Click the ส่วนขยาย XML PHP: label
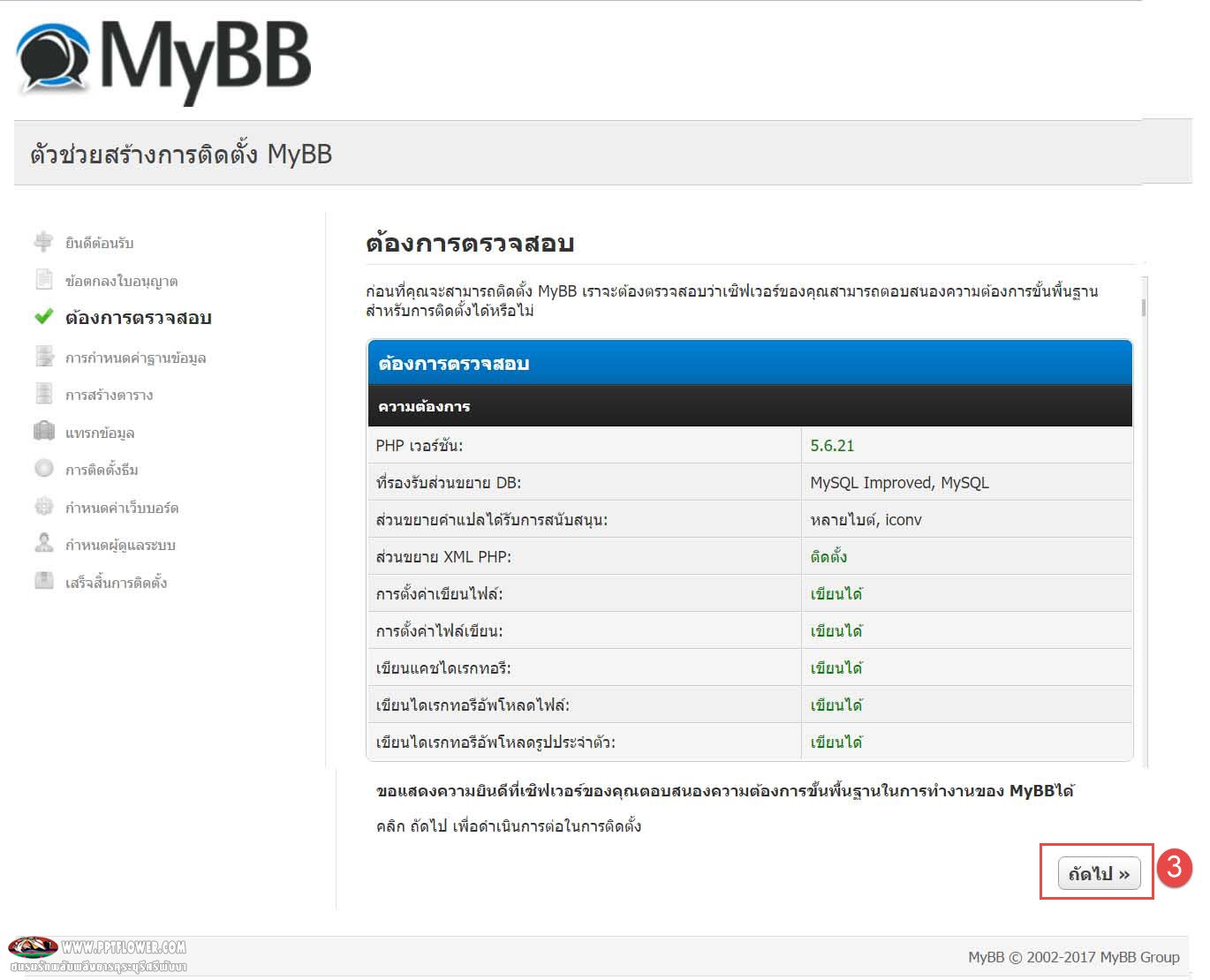 [444, 557]
